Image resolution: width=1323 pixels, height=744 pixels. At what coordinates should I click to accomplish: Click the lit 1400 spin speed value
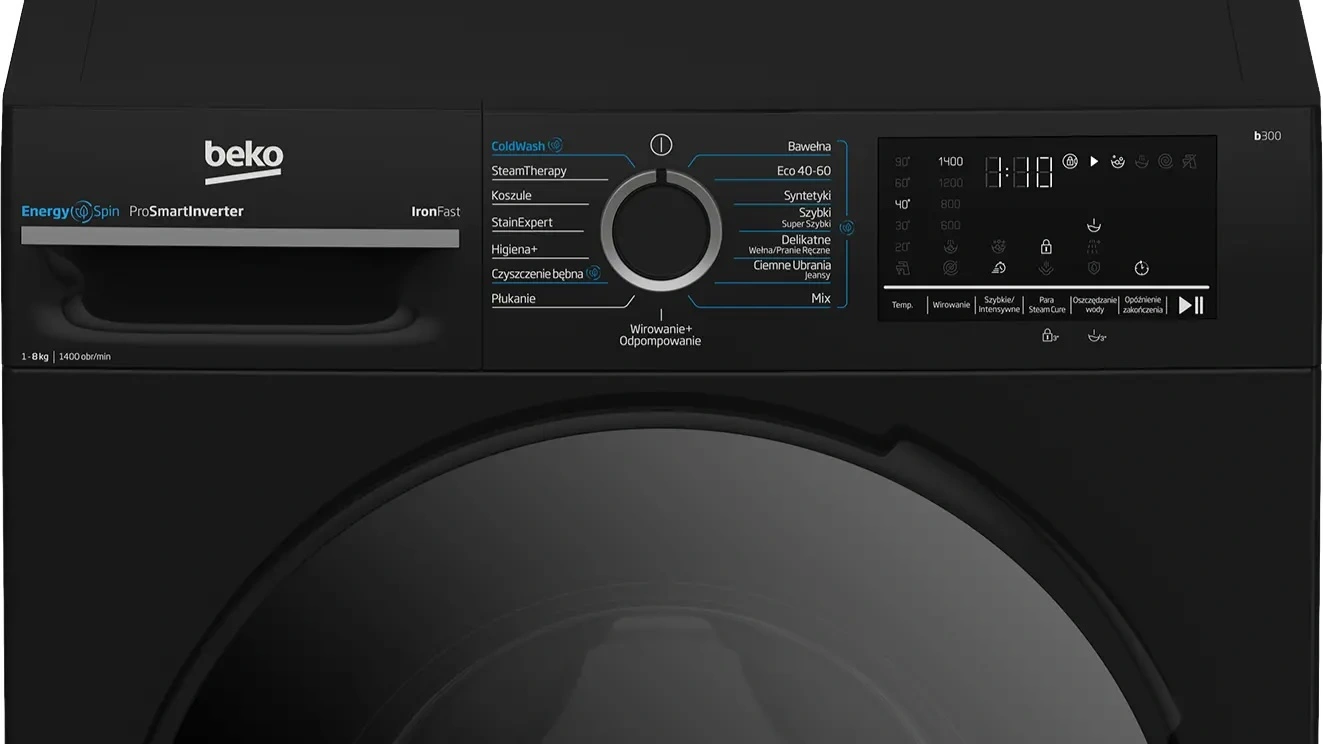click(951, 162)
